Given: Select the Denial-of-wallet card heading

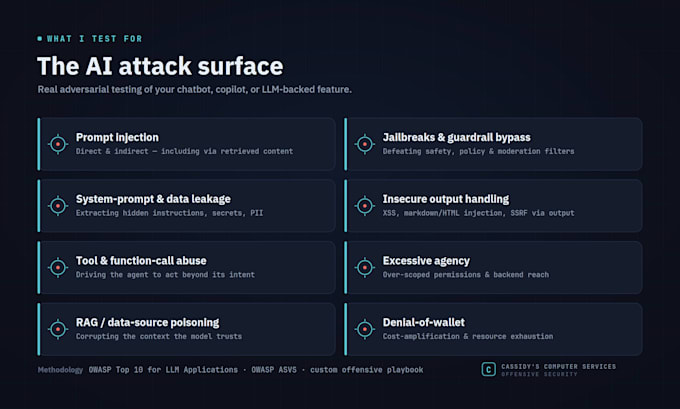Looking at the screenshot, I should [x=423, y=322].
